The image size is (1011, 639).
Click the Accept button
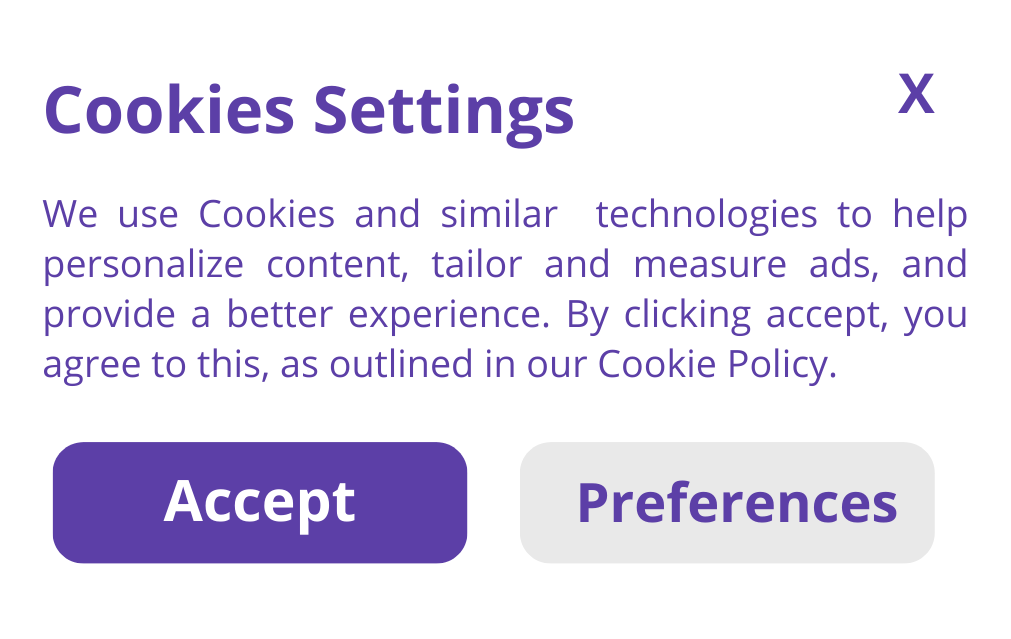(260, 502)
